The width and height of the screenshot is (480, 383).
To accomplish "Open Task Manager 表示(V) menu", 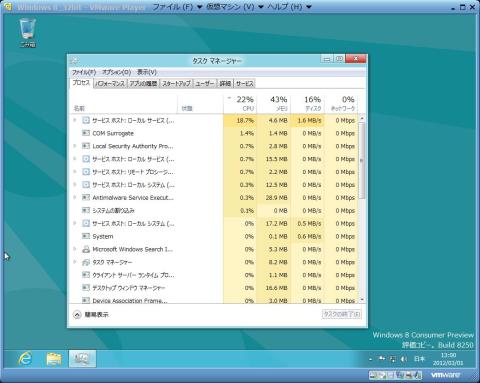I will tap(147, 72).
